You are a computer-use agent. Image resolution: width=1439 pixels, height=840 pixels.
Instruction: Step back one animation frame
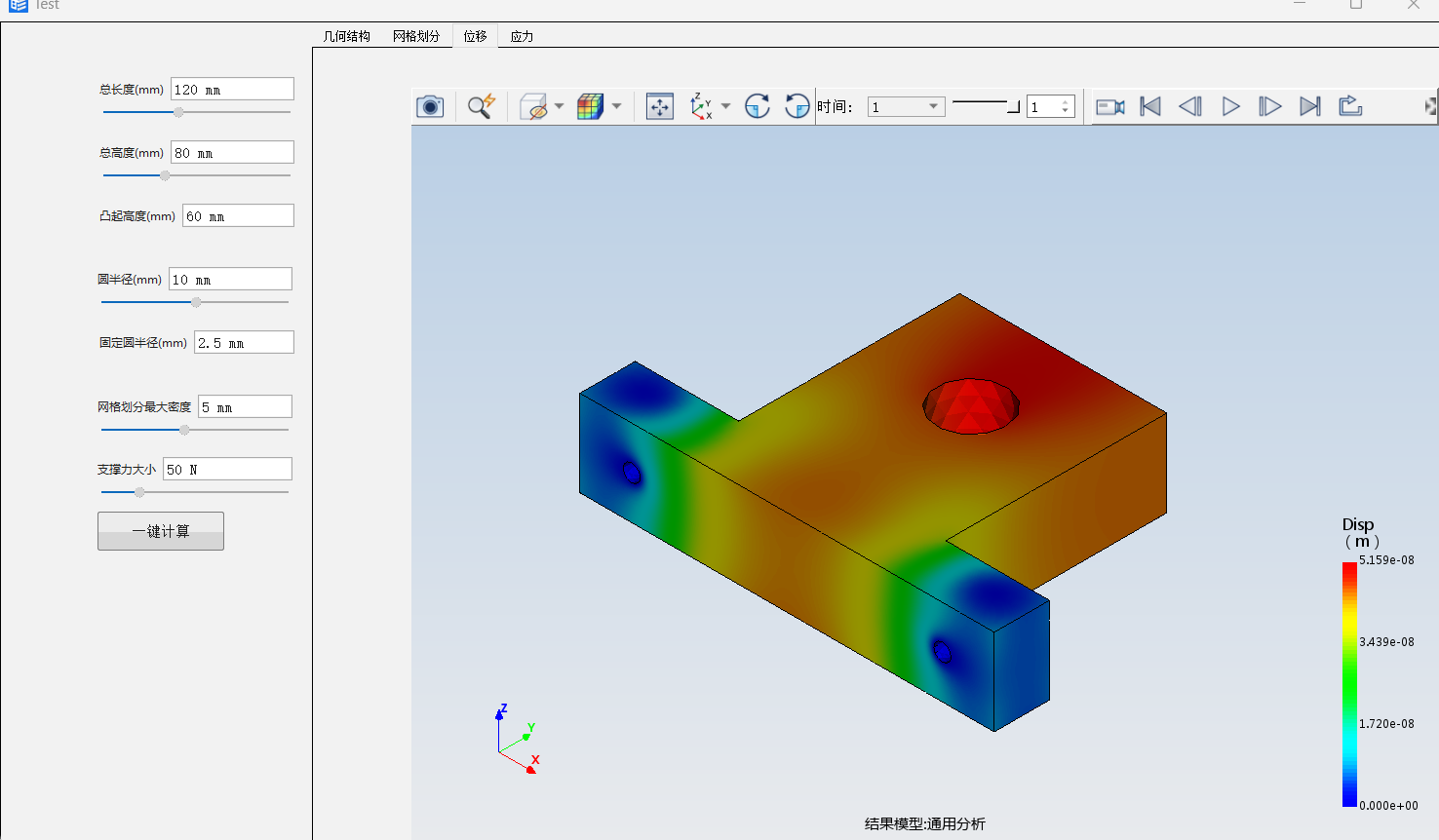[x=1190, y=106]
